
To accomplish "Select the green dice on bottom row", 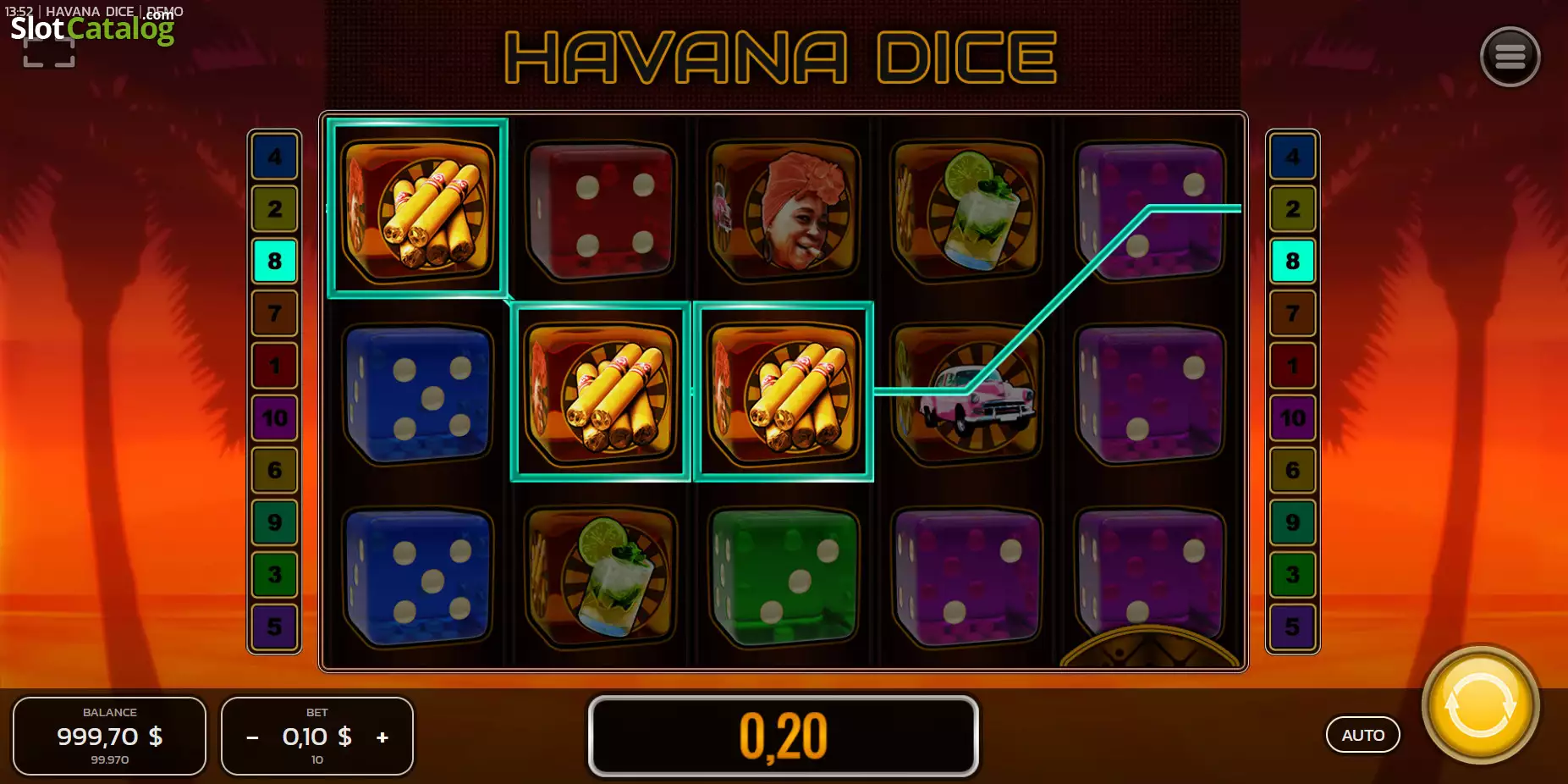I will pyautogui.click(x=784, y=577).
